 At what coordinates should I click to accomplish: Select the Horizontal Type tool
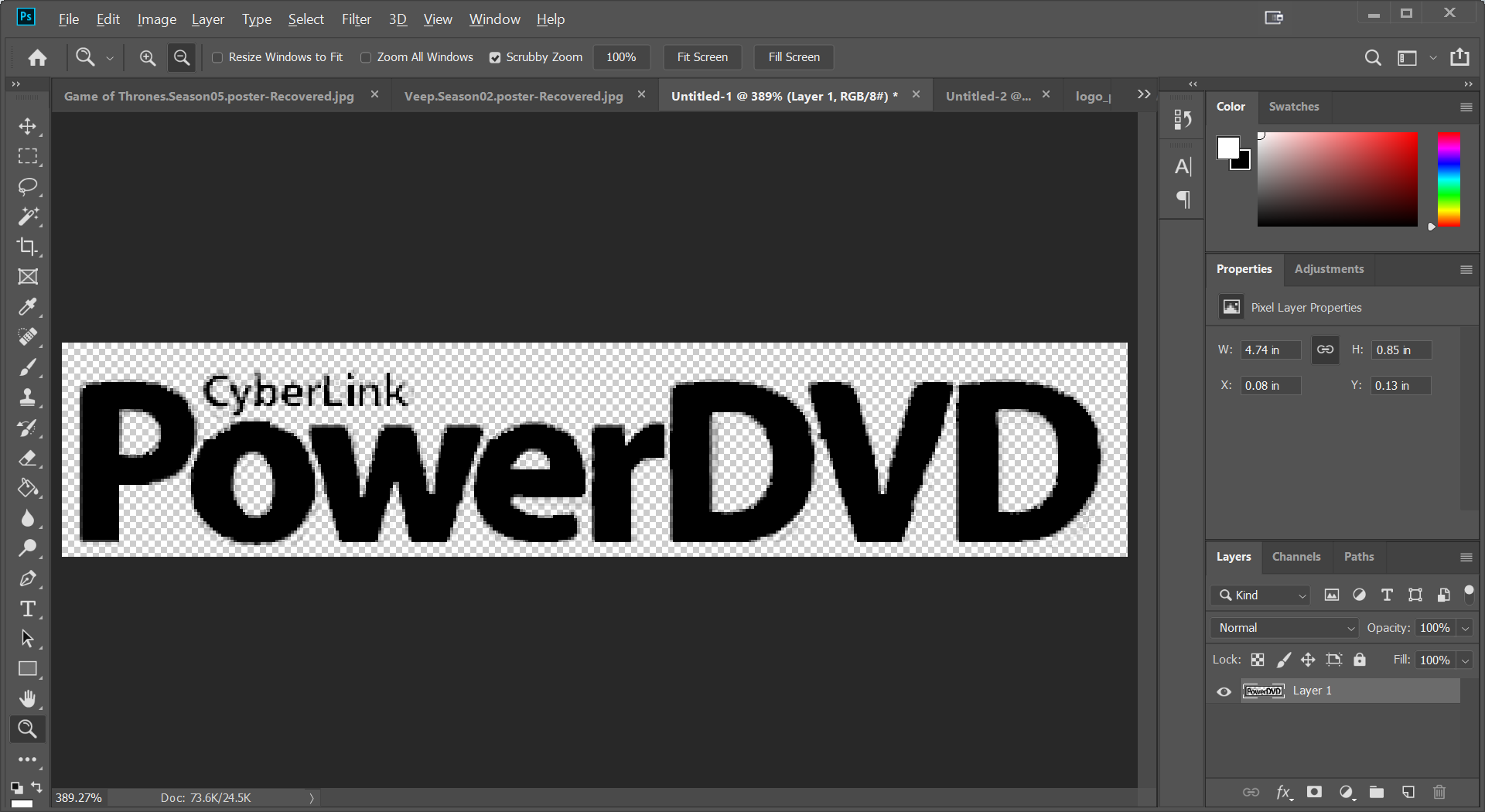tap(28, 609)
